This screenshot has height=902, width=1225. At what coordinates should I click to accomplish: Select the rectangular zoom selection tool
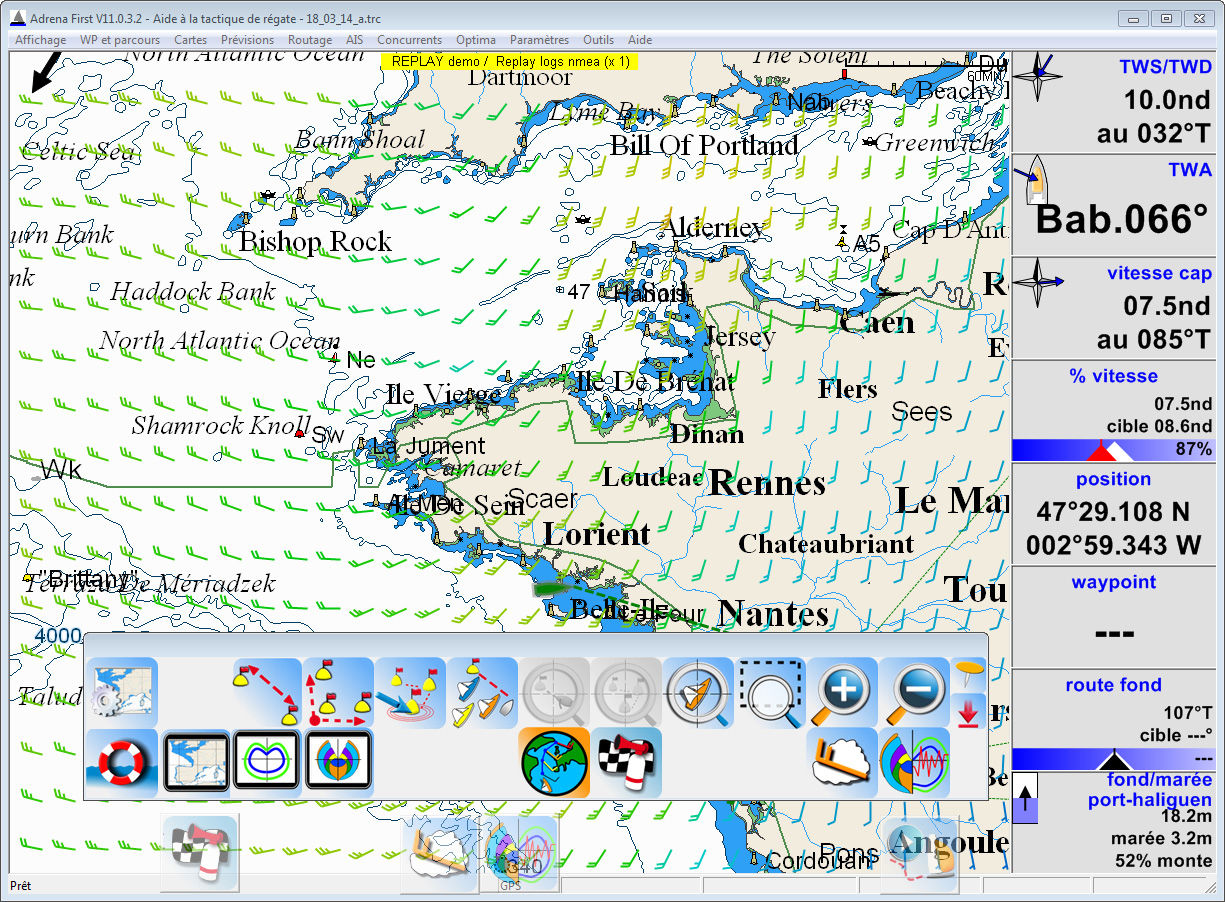coord(770,693)
